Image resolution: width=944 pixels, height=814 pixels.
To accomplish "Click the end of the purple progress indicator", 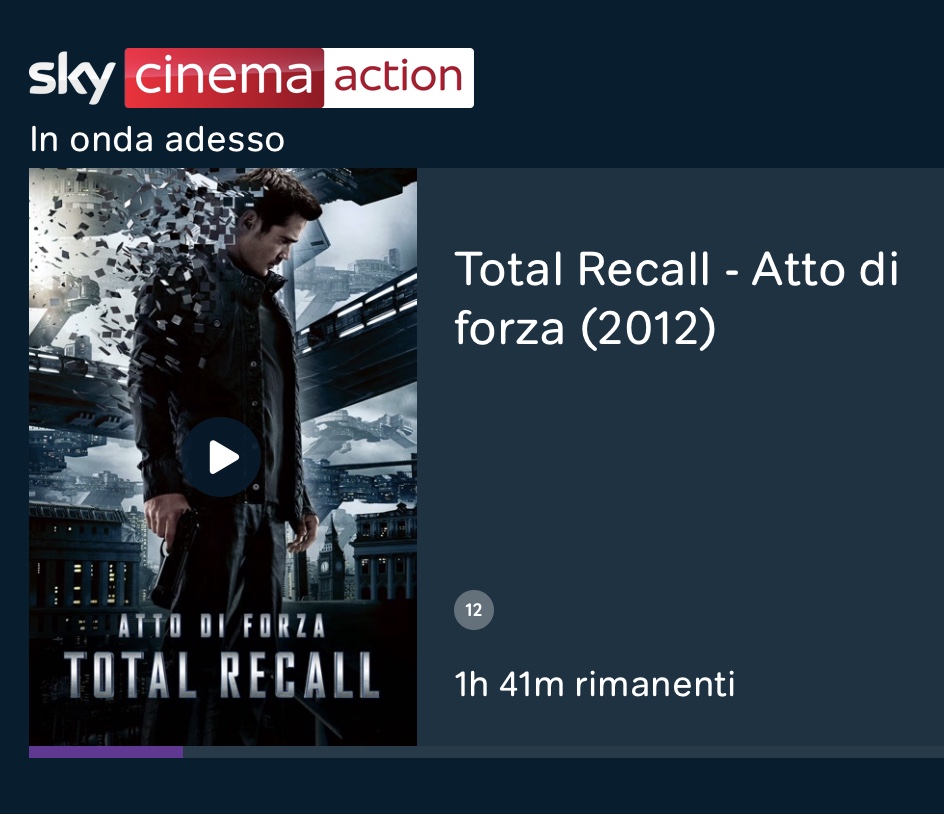I will (182, 752).
